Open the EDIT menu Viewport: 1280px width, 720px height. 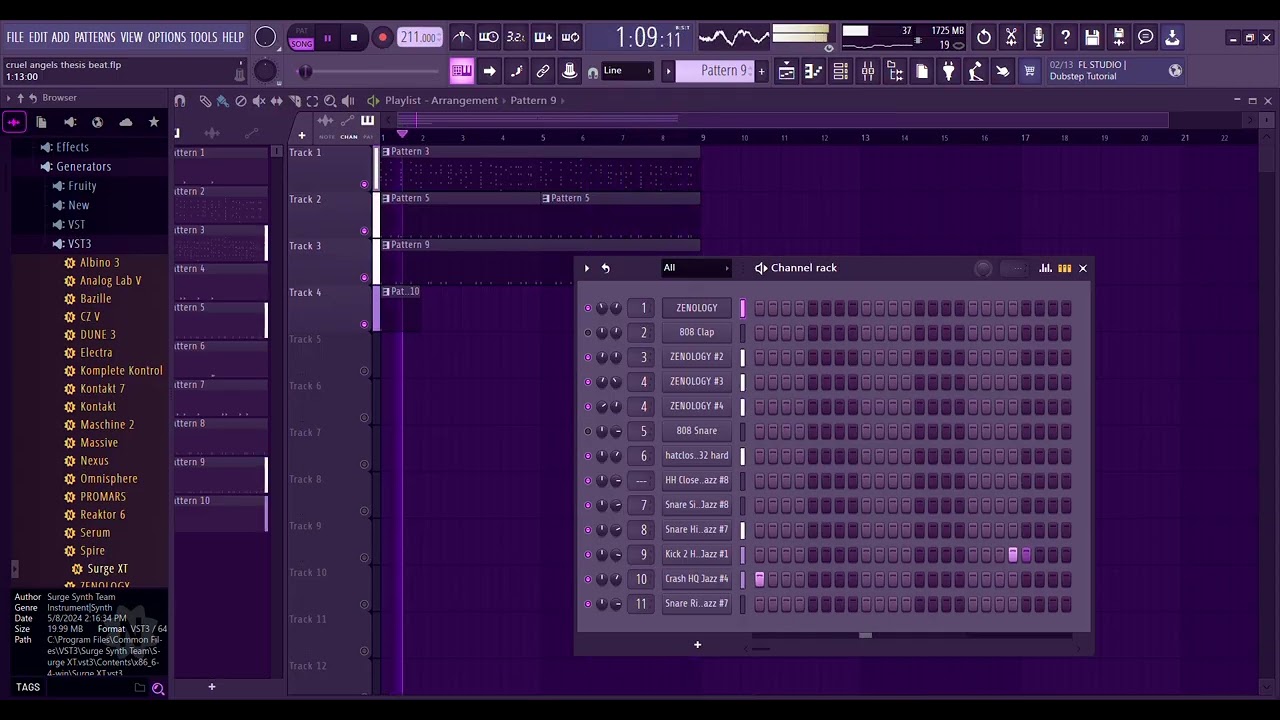[x=38, y=37]
